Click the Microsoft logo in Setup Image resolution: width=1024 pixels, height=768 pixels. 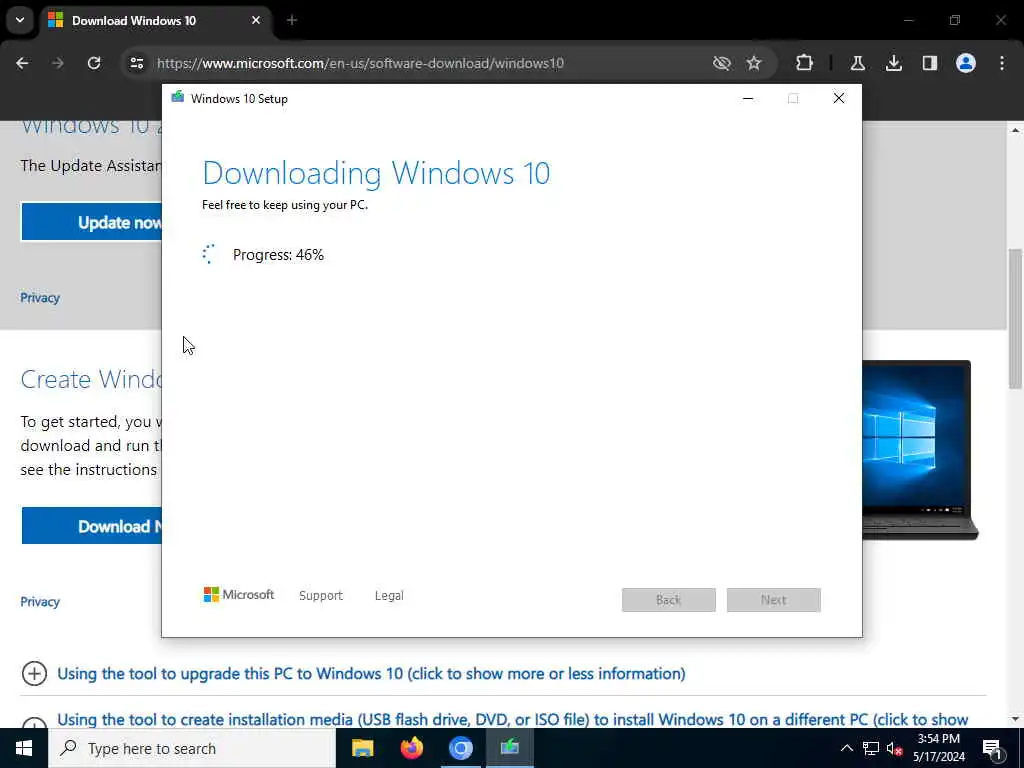tap(238, 595)
